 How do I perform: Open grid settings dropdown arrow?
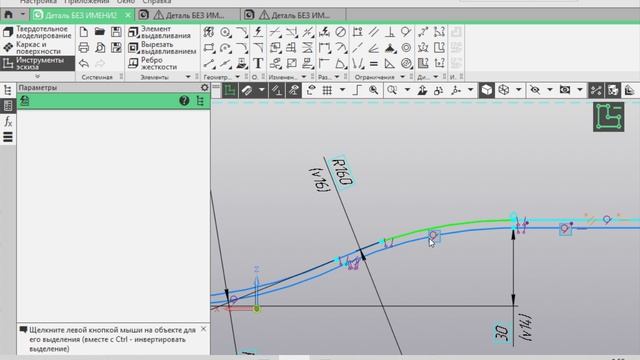tap(342, 90)
